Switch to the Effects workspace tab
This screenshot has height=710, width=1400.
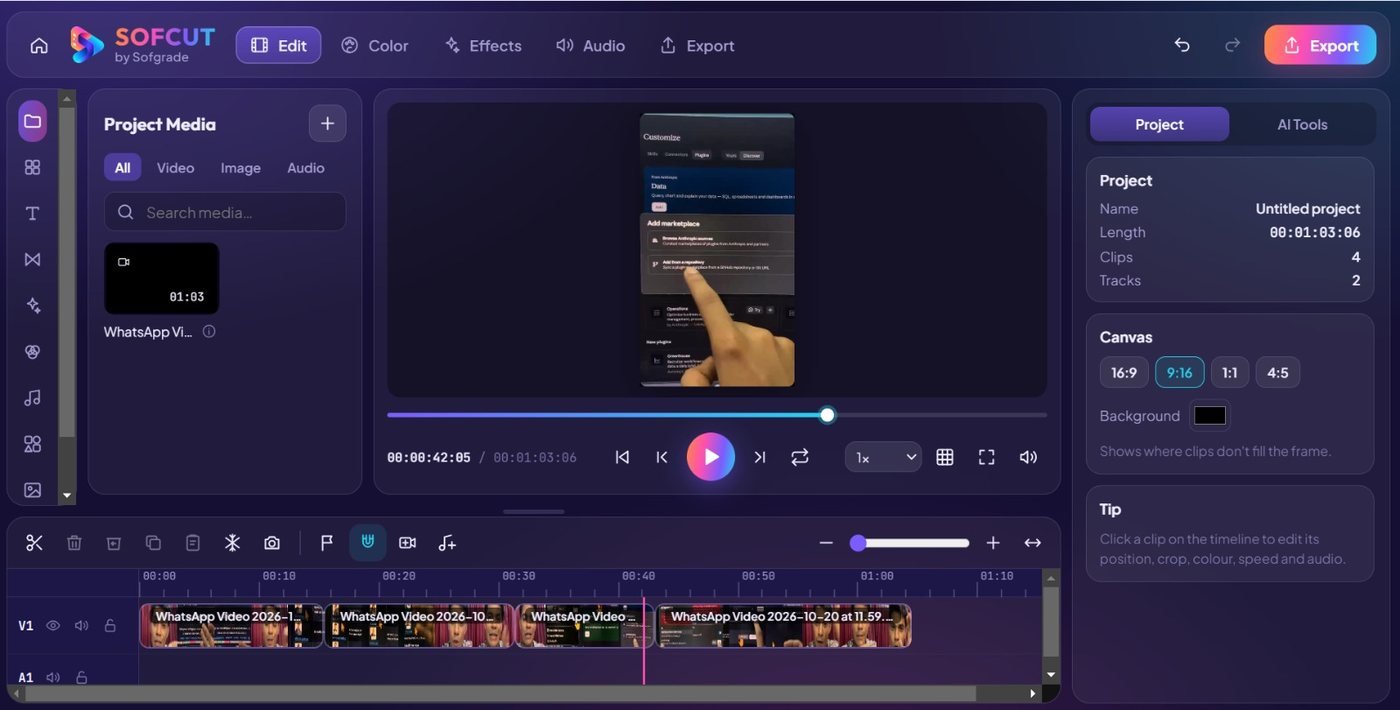[483, 45]
